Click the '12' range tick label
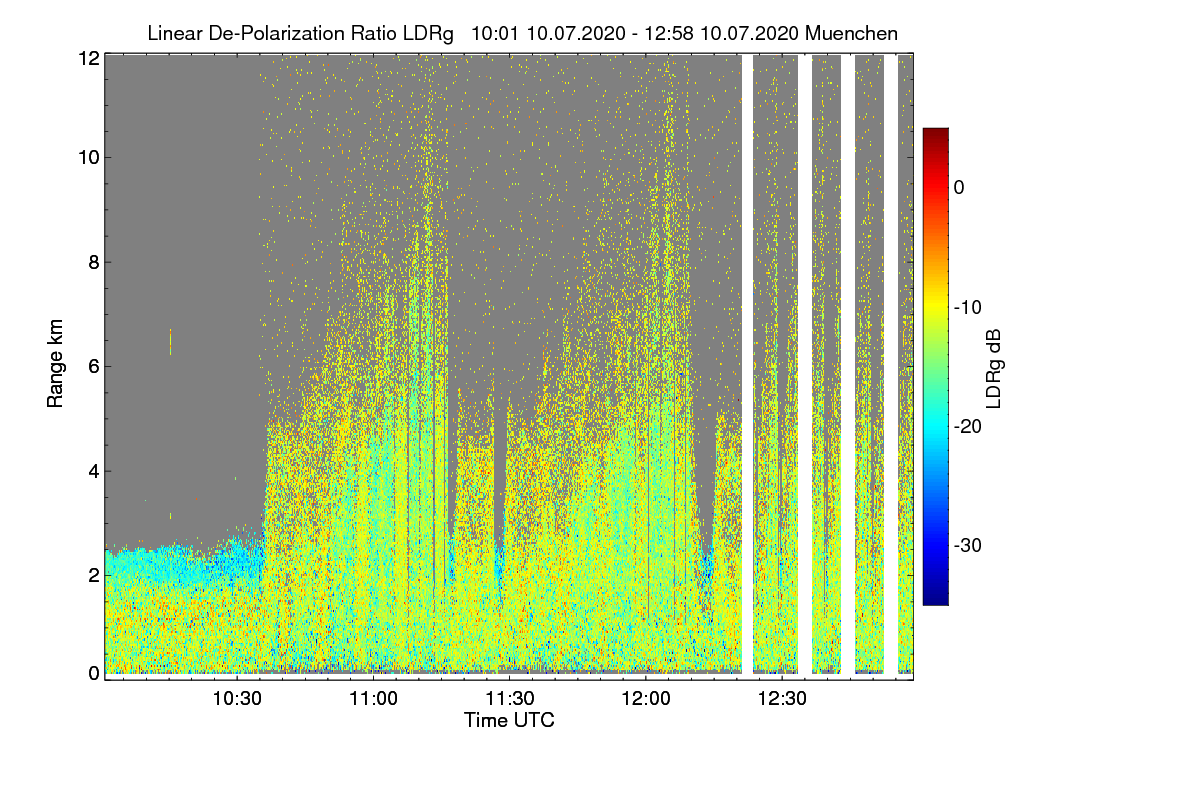Image resolution: width=1200 pixels, height=800 pixels. (88, 58)
